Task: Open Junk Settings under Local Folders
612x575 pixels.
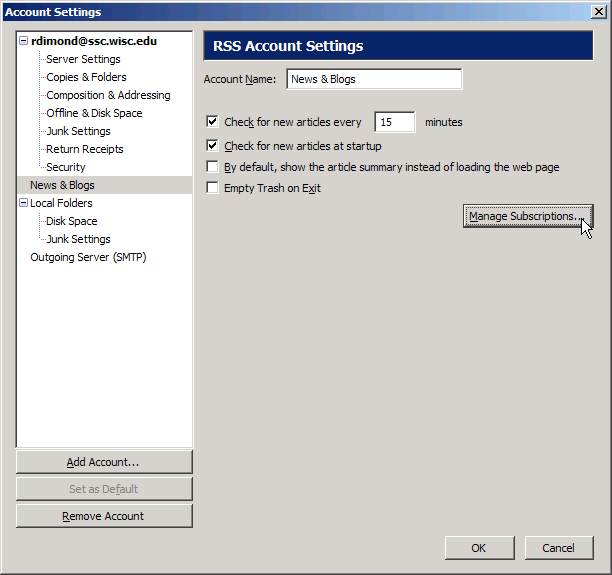Action: [x=78, y=239]
